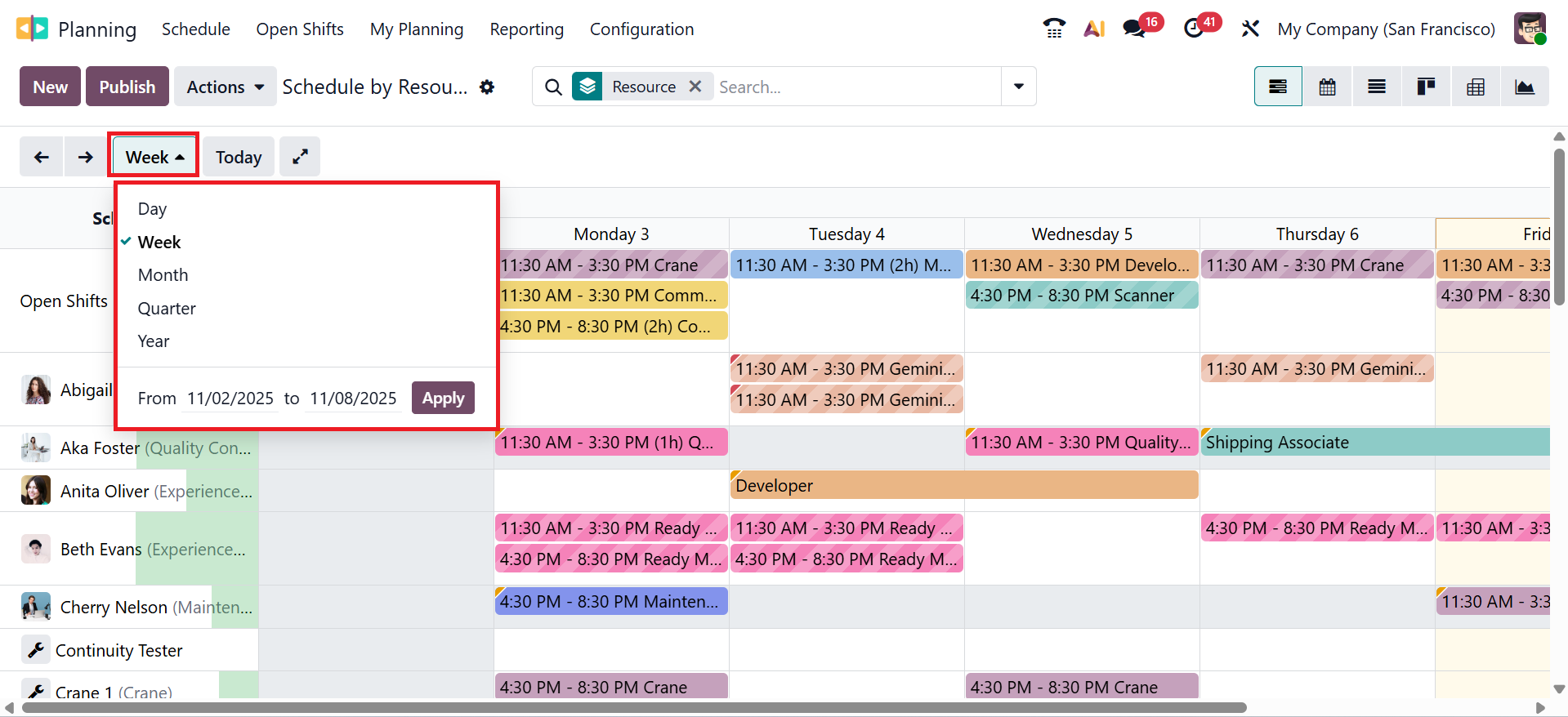Open the Gantt view icon
The width and height of the screenshot is (1568, 717).
tap(1278, 87)
